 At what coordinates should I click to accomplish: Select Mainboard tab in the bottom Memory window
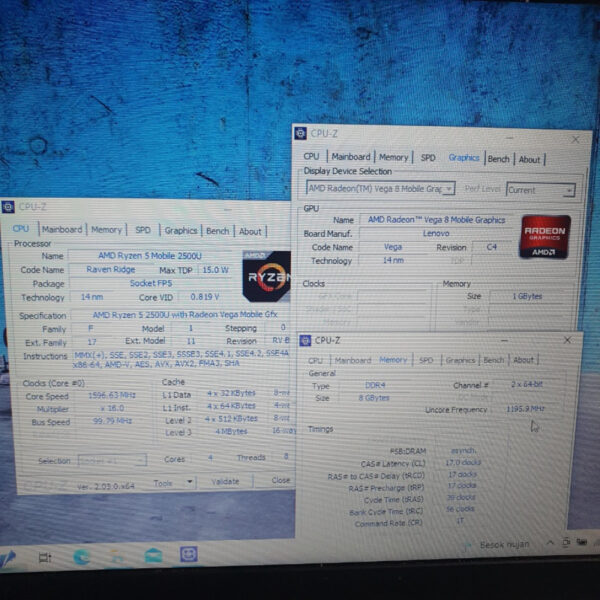(353, 360)
